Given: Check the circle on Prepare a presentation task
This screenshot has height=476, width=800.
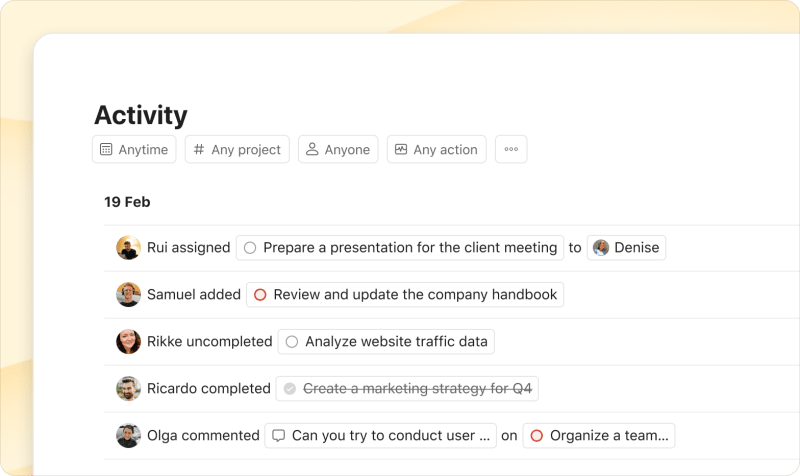Looking at the screenshot, I should click(x=250, y=247).
